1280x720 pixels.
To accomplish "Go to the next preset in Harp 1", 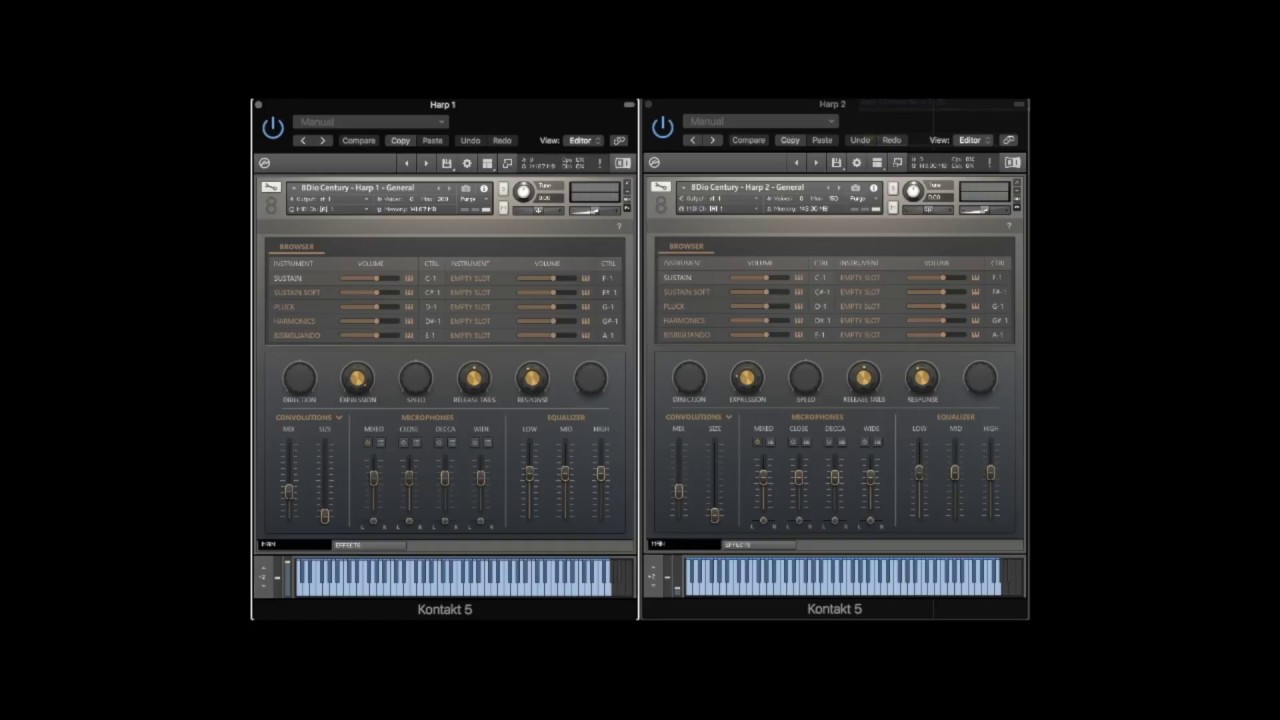I will pyautogui.click(x=322, y=141).
